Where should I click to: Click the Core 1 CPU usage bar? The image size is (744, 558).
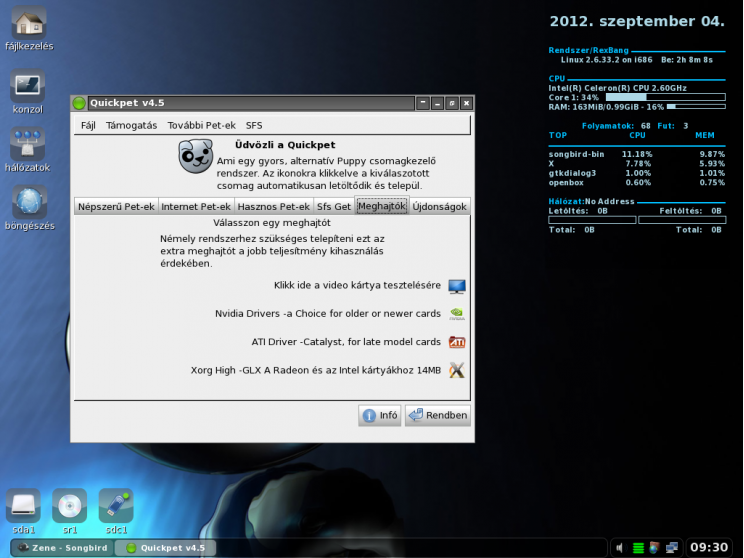[666, 97]
